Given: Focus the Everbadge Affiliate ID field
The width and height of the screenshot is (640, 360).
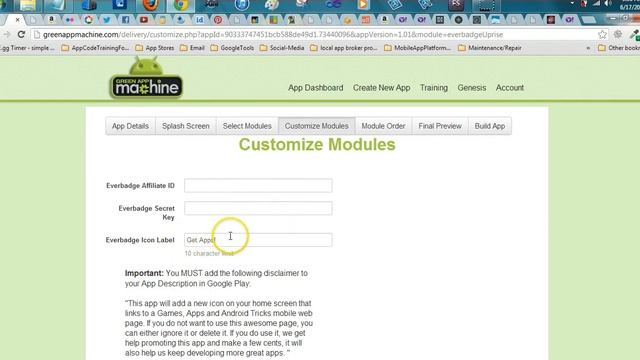Looking at the screenshot, I should click(258, 186).
